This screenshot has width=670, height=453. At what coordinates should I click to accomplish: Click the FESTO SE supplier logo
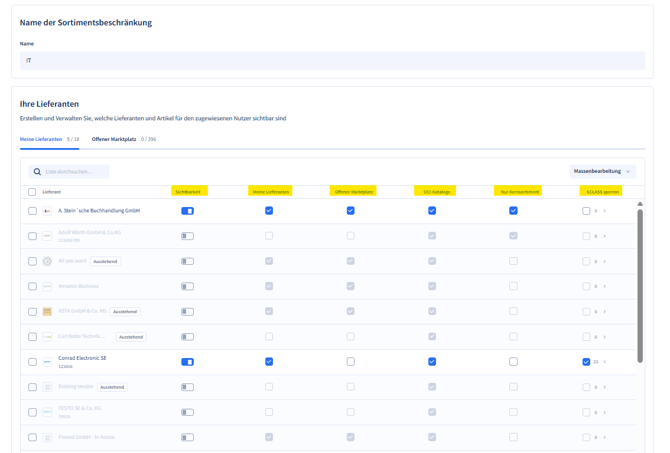[47, 412]
